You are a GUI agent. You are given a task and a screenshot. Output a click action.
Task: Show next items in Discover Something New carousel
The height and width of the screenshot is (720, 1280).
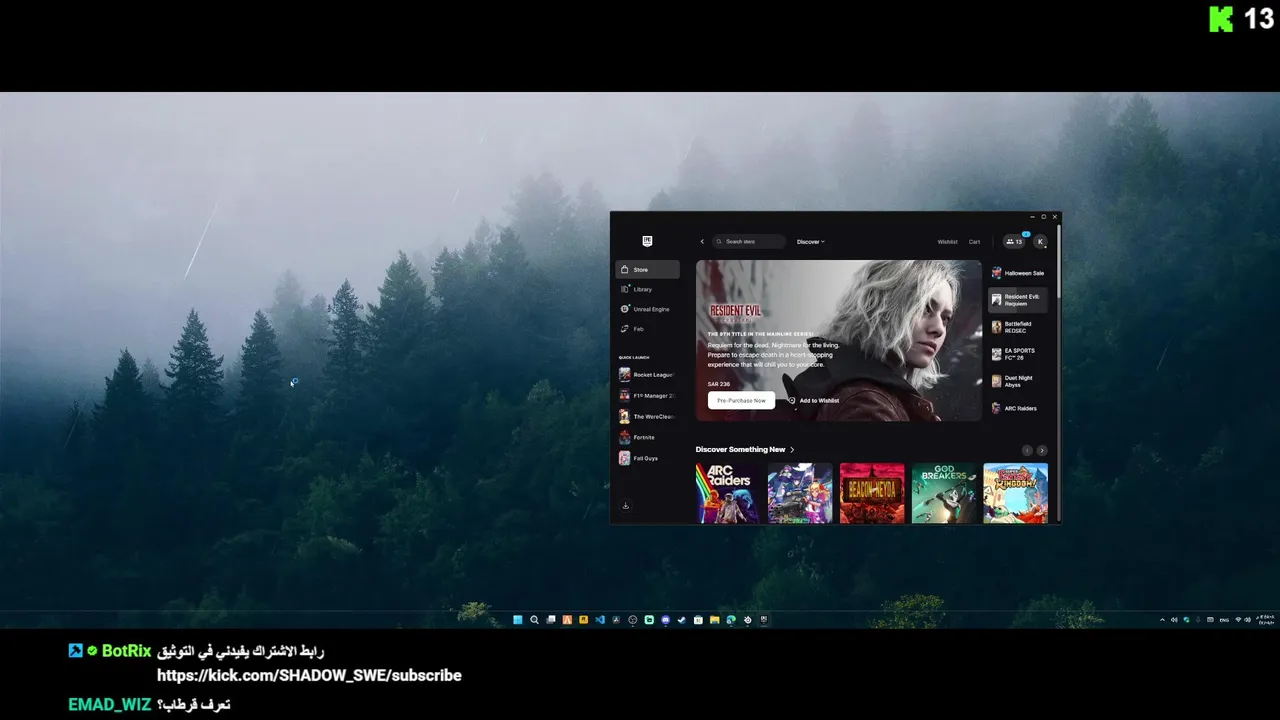[1042, 451]
